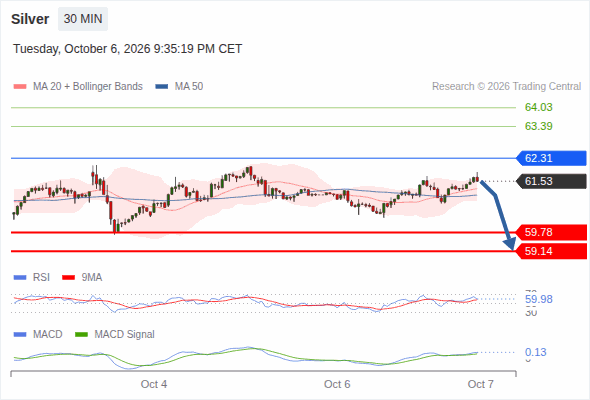Screen dimensions: 590x400
Task: Click the '9MA' legend label
Action: [x=92, y=277]
